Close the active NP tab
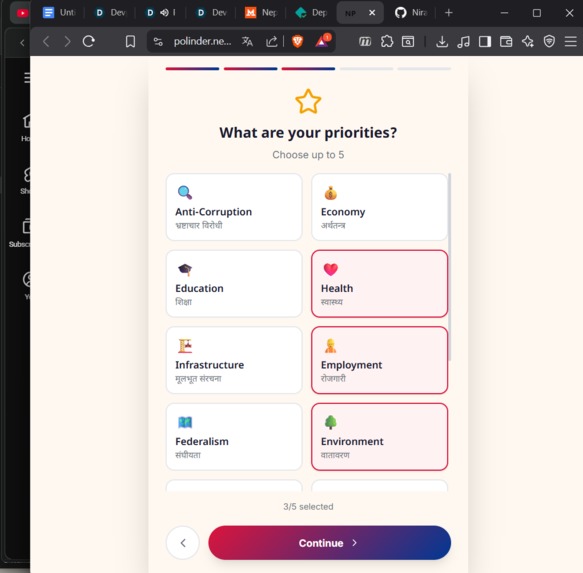 (372, 13)
